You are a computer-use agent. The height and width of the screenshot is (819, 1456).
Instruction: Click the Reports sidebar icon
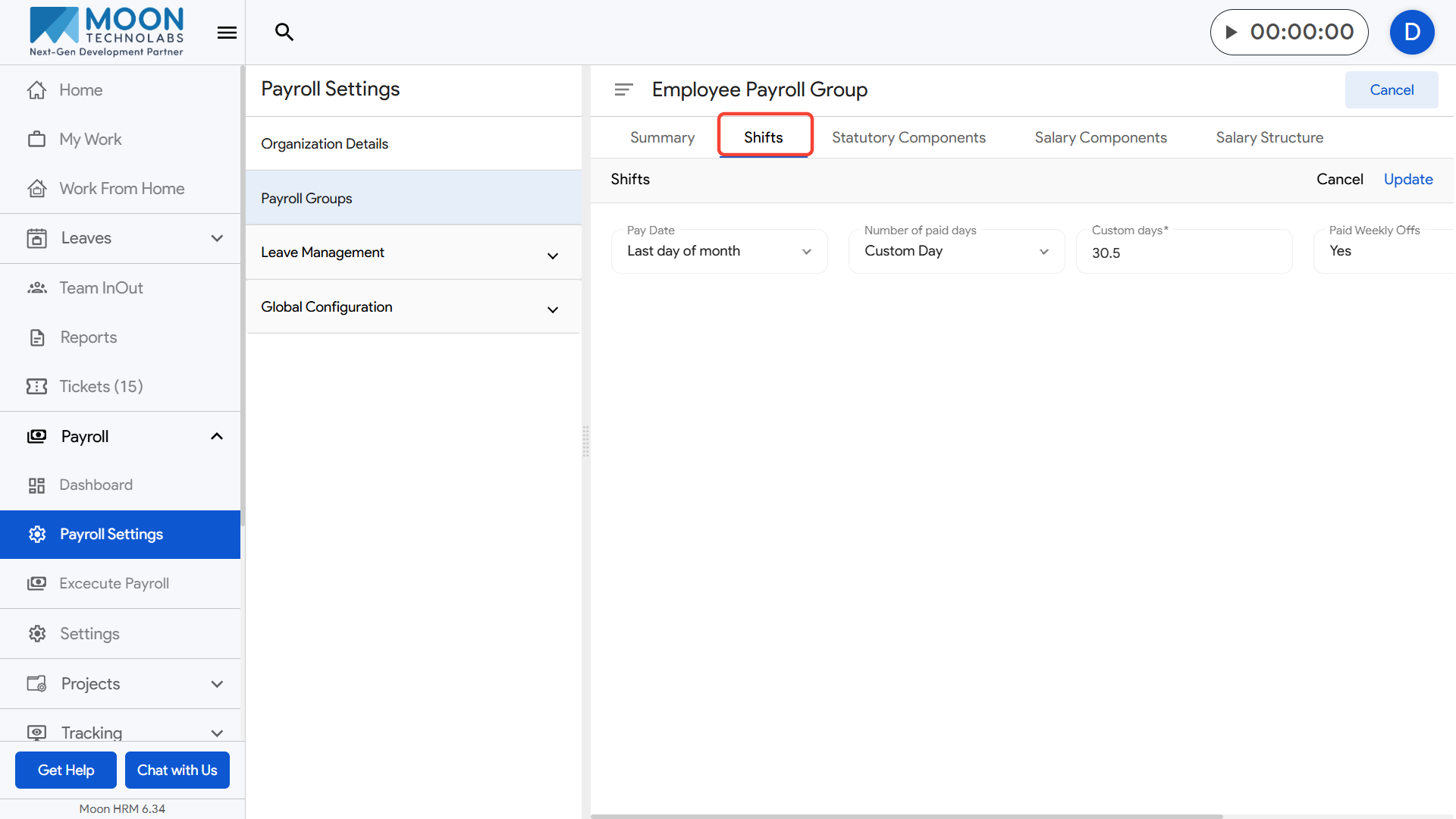click(37, 337)
